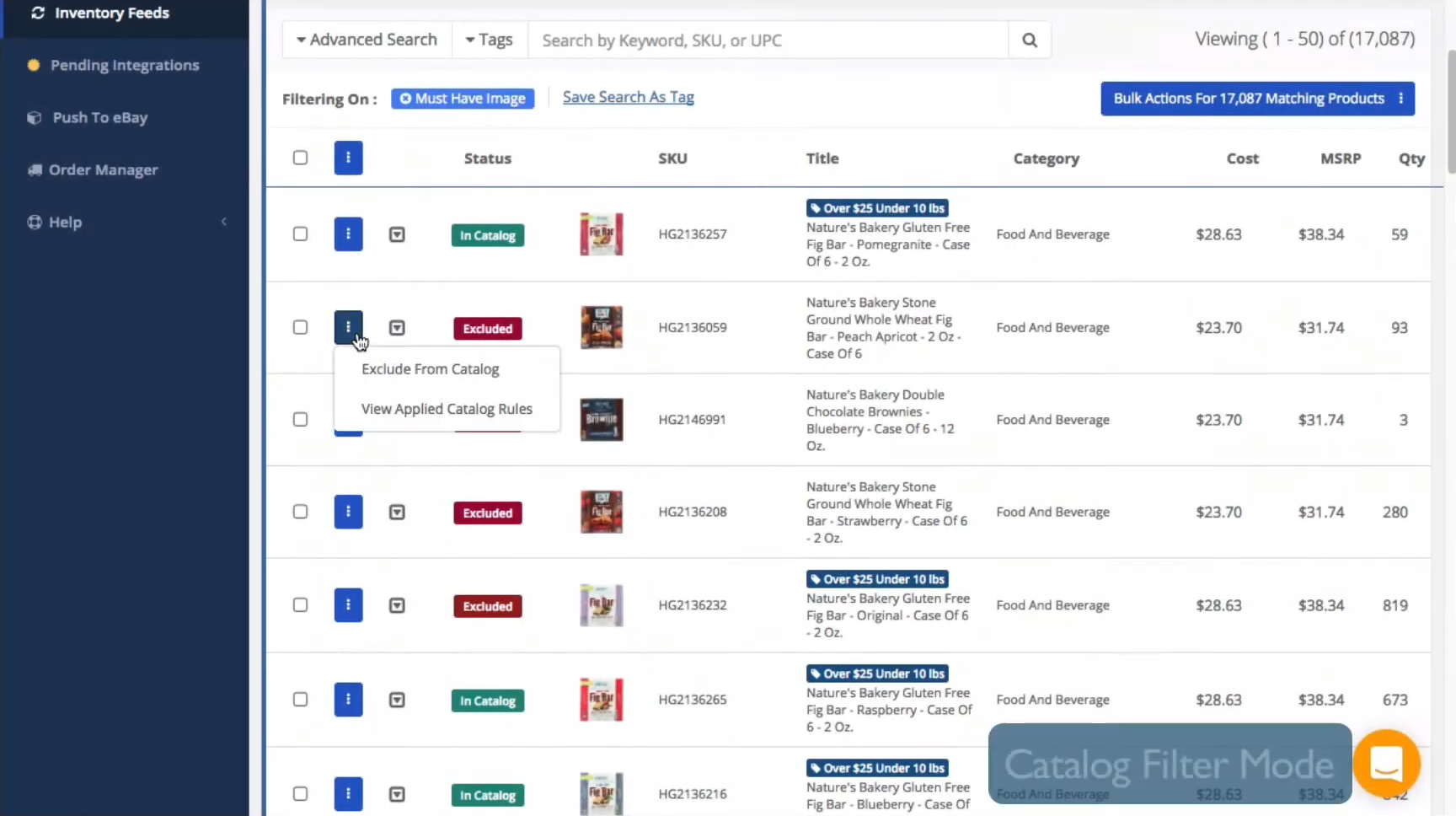Open actions menu for HG2136257 row
Image resolution: width=1456 pixels, height=816 pixels.
[348, 234]
